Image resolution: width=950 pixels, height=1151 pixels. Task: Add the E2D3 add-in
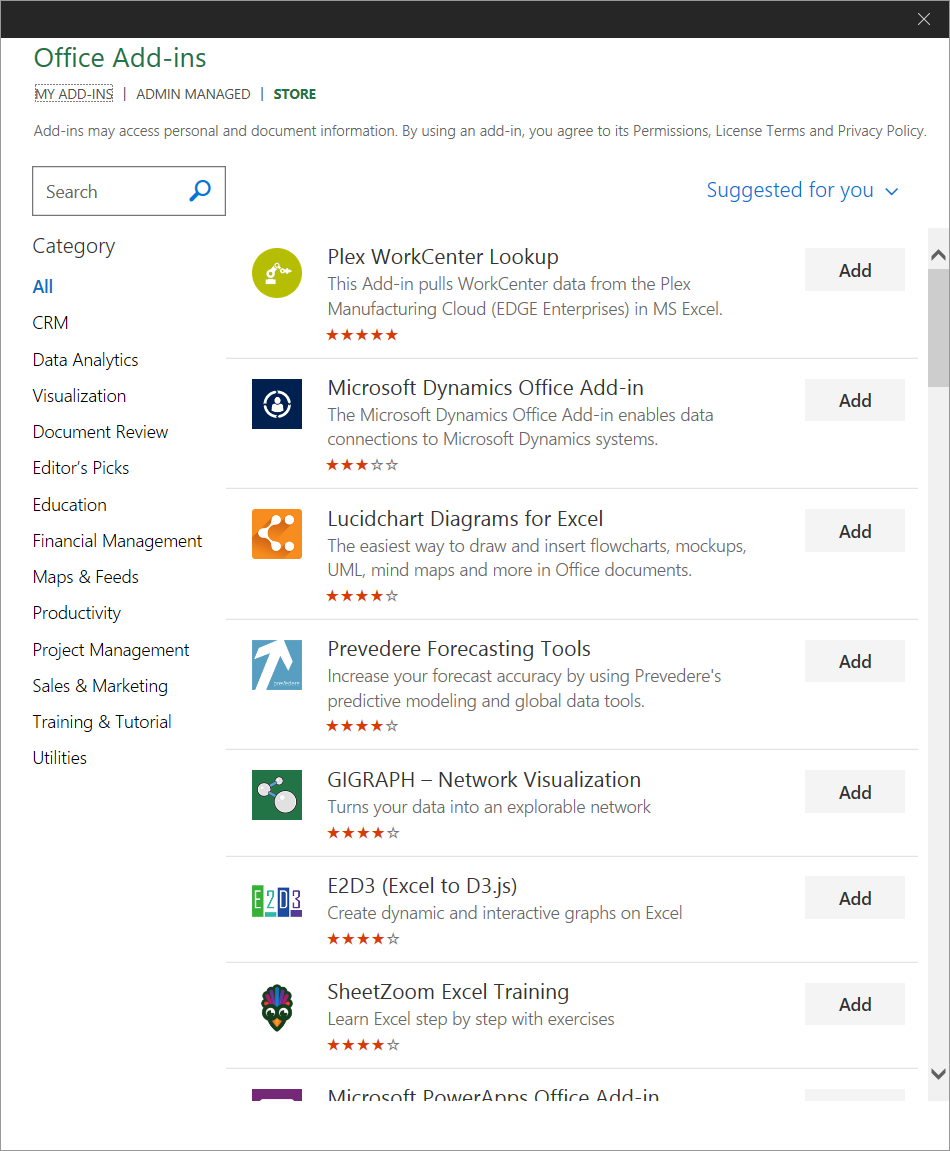pyautogui.click(x=854, y=897)
